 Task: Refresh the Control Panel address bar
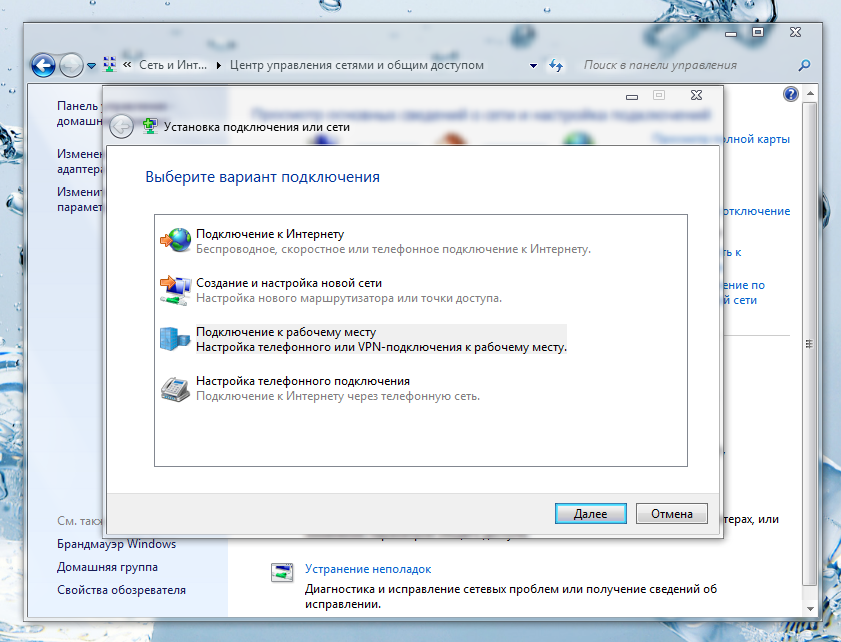coord(557,66)
